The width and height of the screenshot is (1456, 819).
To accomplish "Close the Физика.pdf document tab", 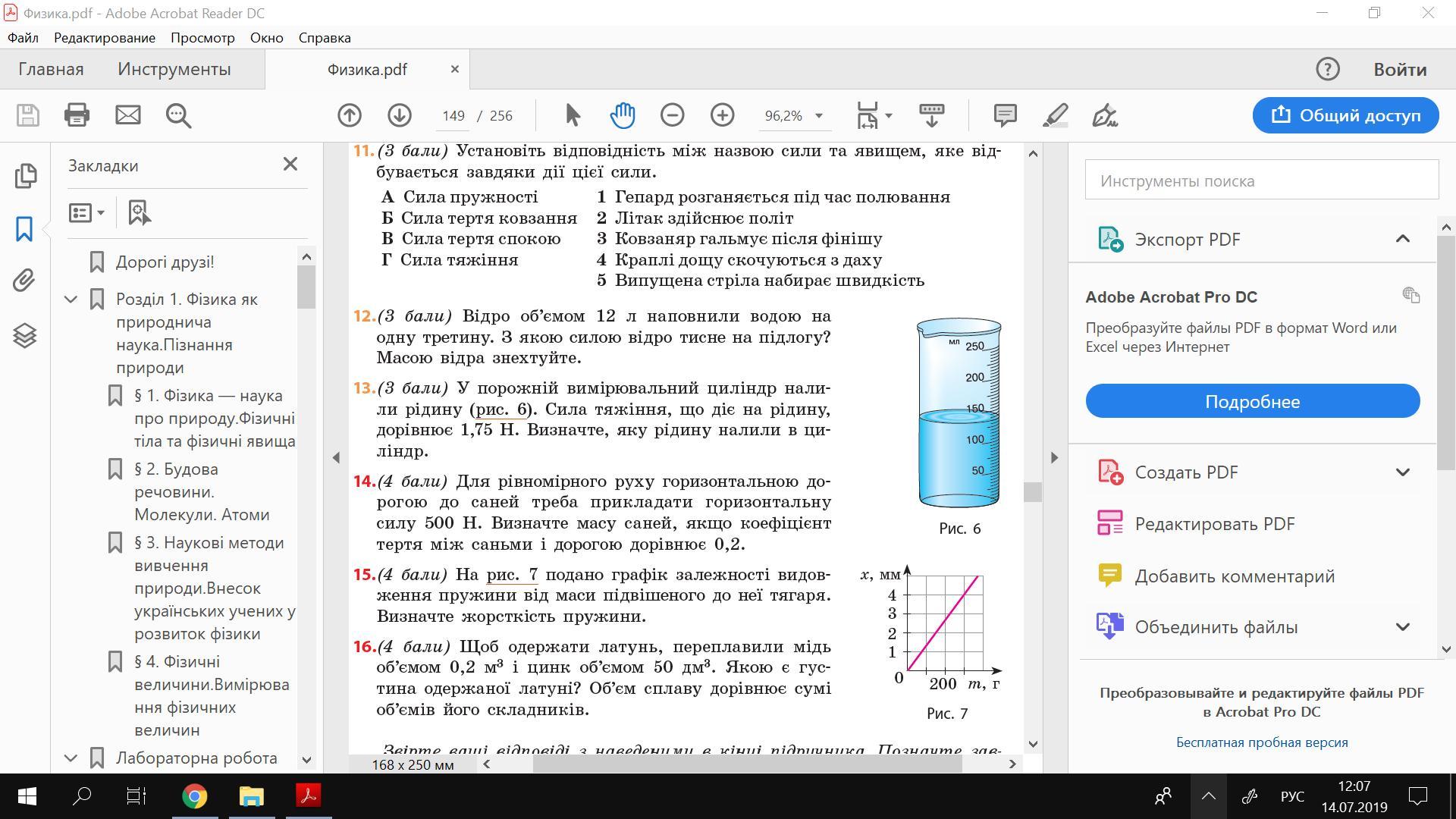I will point(455,69).
